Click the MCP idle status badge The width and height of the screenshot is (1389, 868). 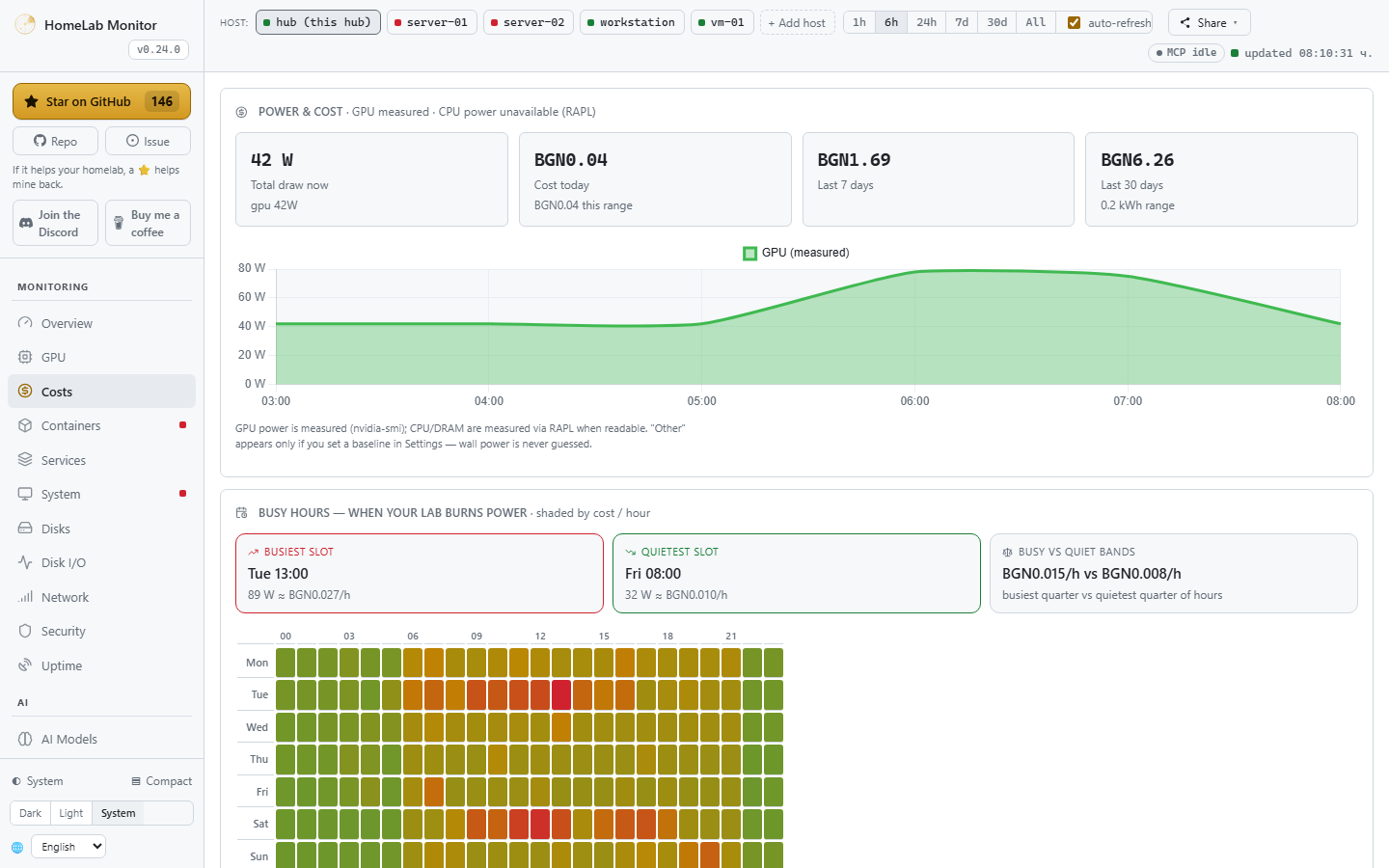[x=1186, y=53]
